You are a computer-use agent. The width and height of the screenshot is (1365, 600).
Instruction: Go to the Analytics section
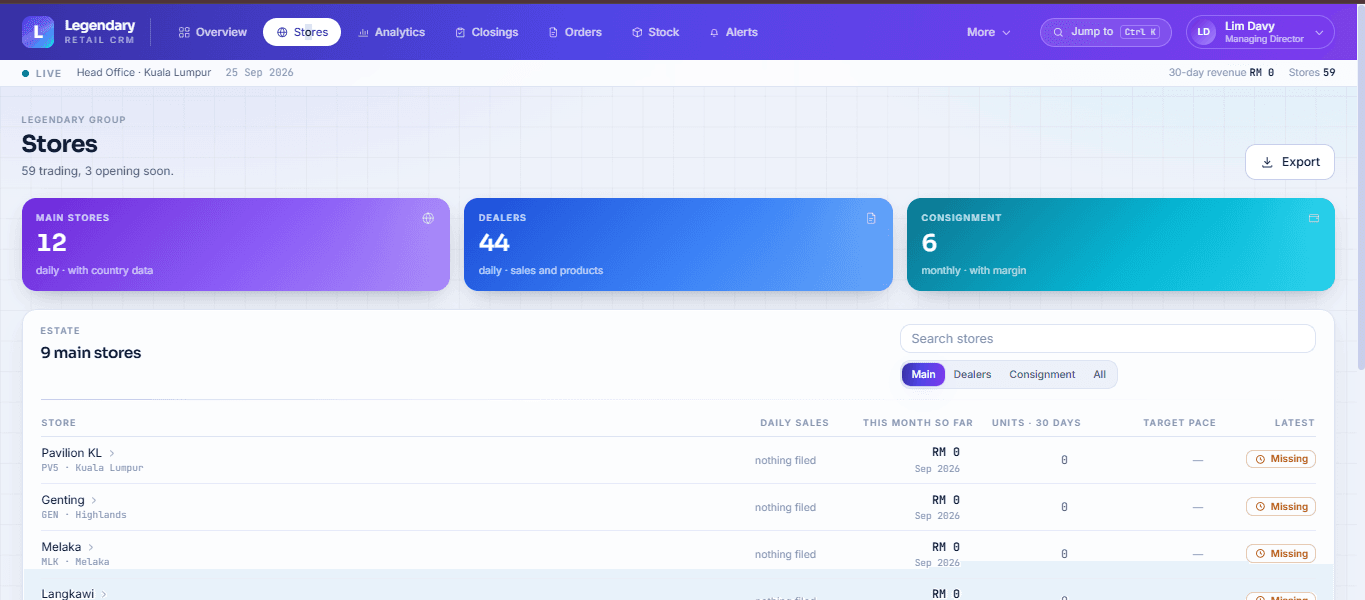click(391, 32)
